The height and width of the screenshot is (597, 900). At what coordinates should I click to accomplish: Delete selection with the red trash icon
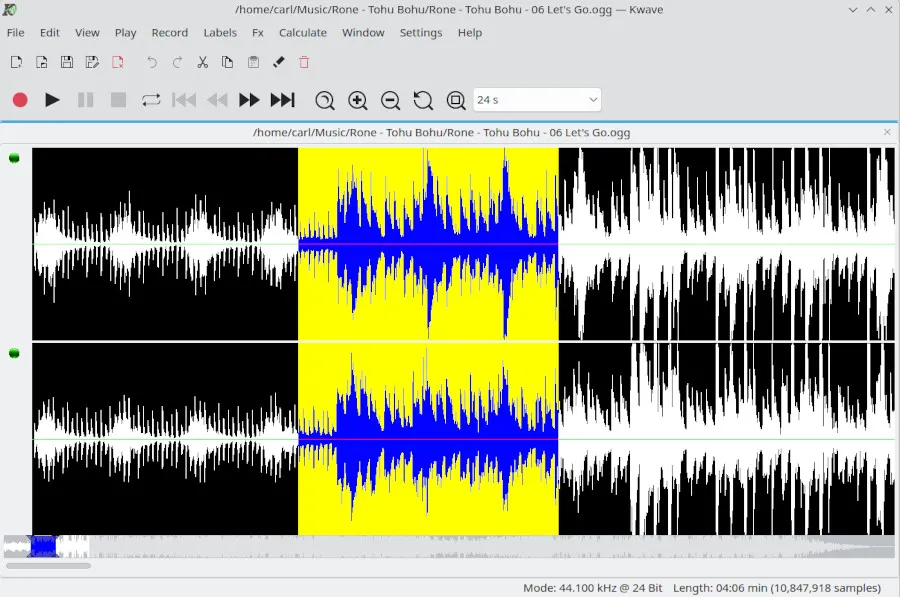pos(304,62)
